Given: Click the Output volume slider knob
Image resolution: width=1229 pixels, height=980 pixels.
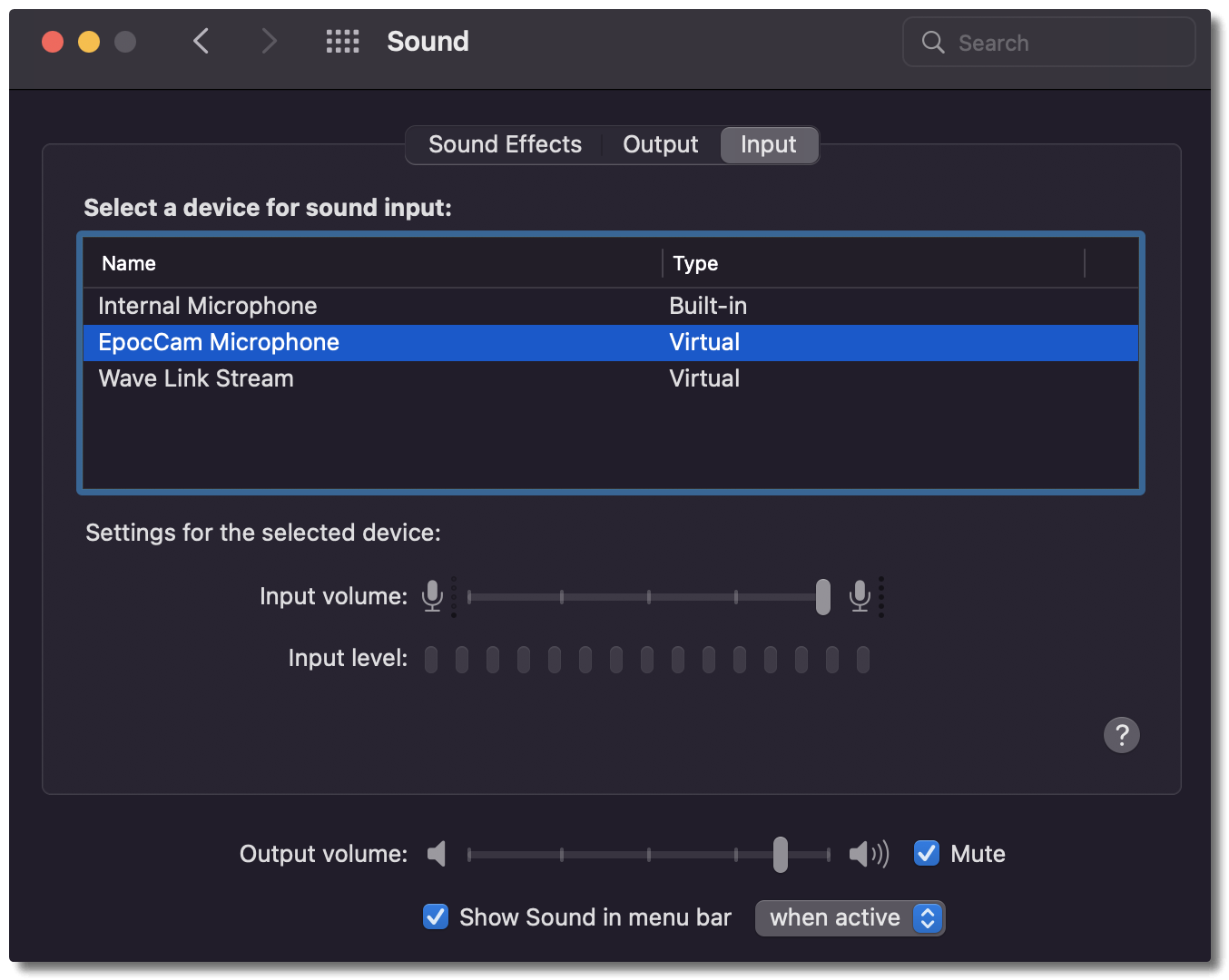Looking at the screenshot, I should (x=780, y=855).
